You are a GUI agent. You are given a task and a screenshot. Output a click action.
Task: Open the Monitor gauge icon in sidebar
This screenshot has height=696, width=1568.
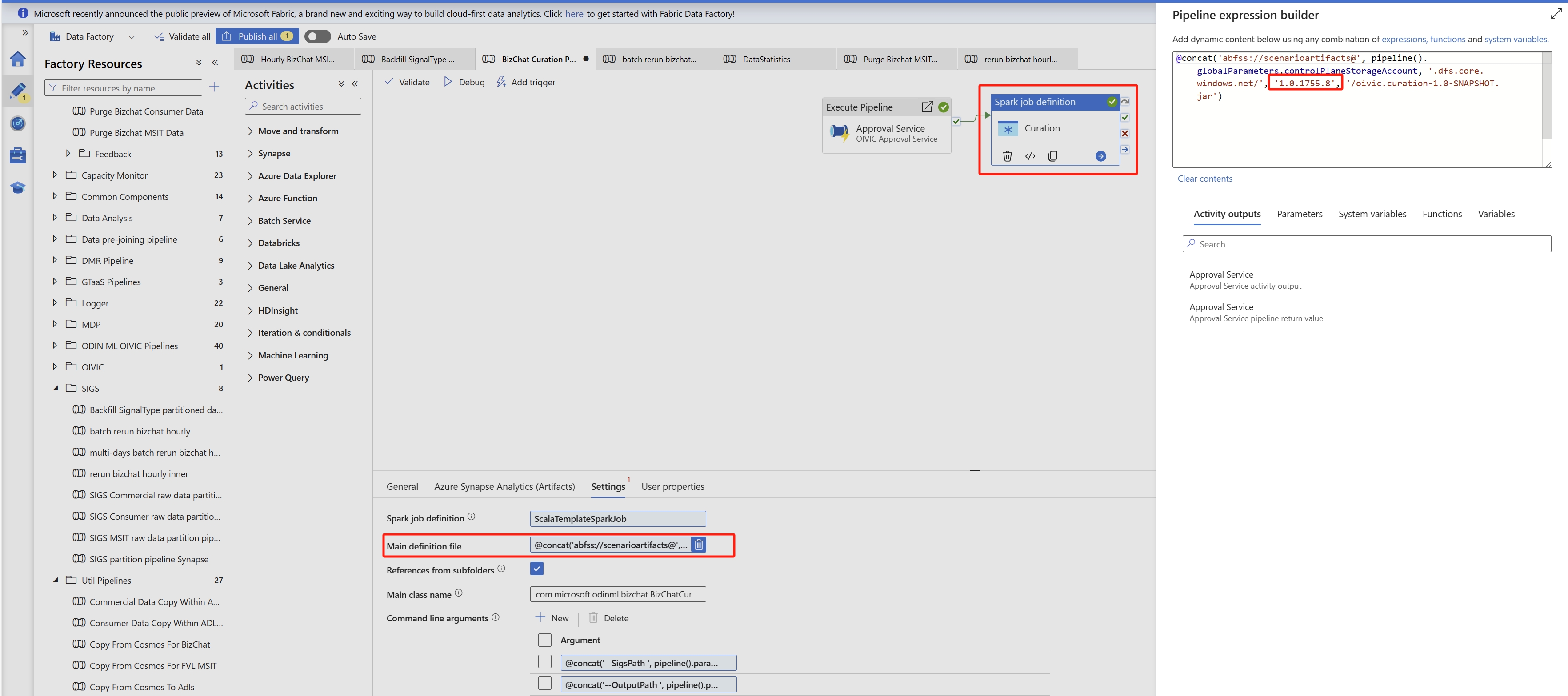[18, 123]
